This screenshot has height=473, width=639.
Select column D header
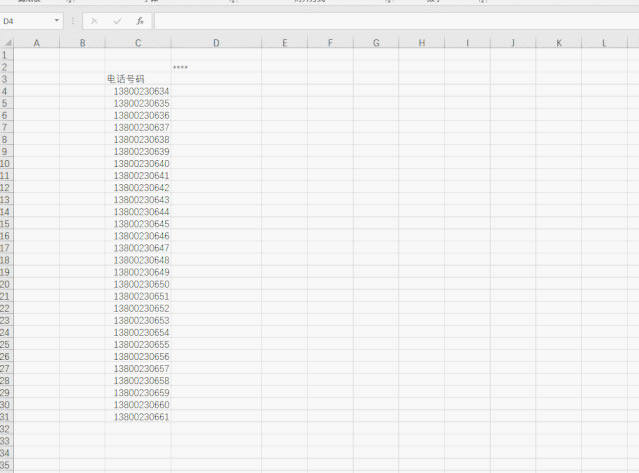(x=216, y=43)
